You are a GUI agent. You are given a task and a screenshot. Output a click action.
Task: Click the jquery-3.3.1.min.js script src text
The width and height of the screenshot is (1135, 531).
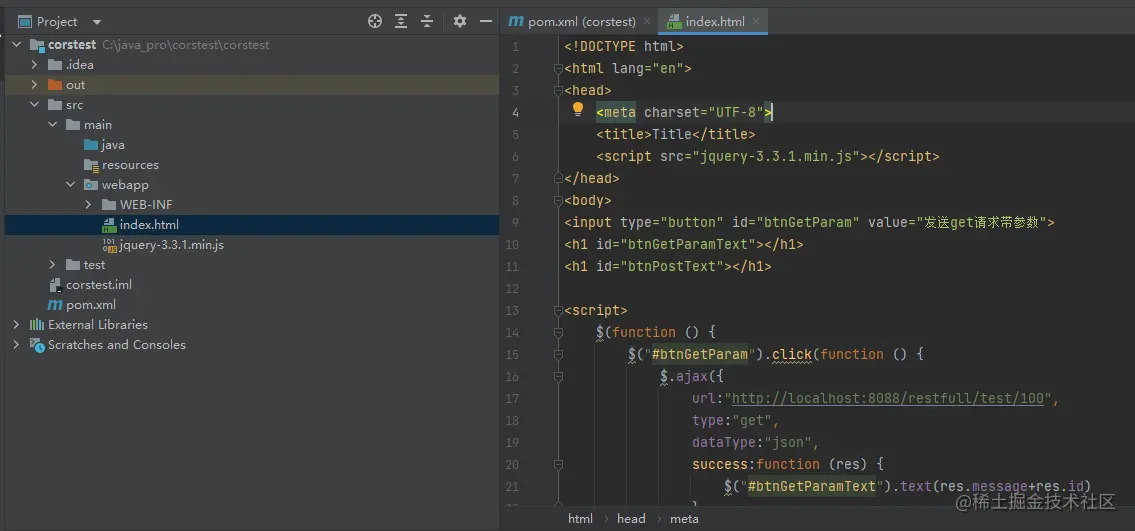tap(780, 156)
